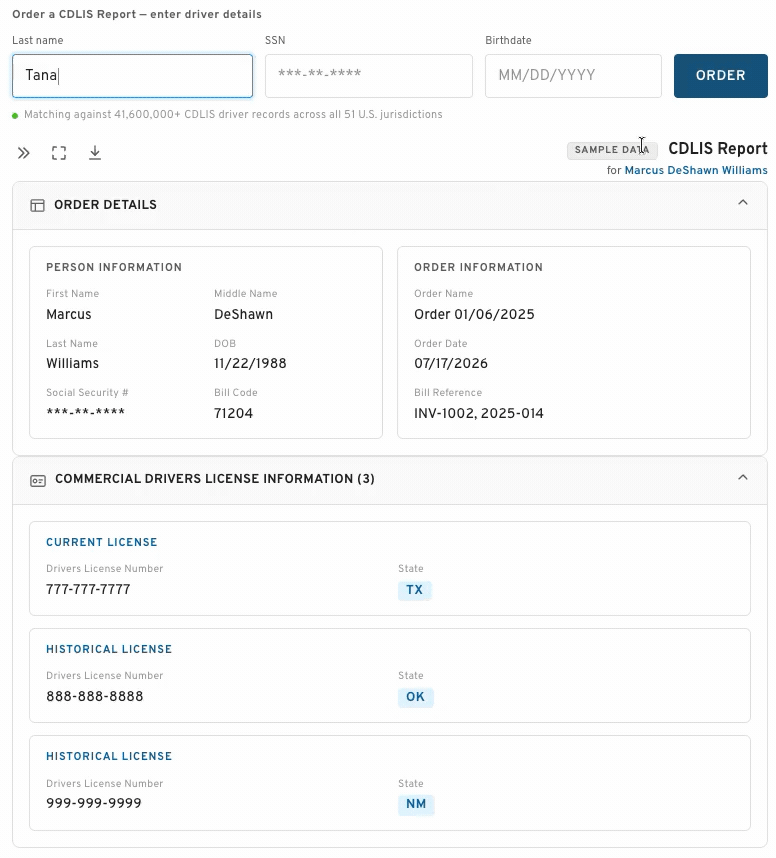Open fullscreen view with the frame icon
This screenshot has height=858, width=776.
[59, 153]
